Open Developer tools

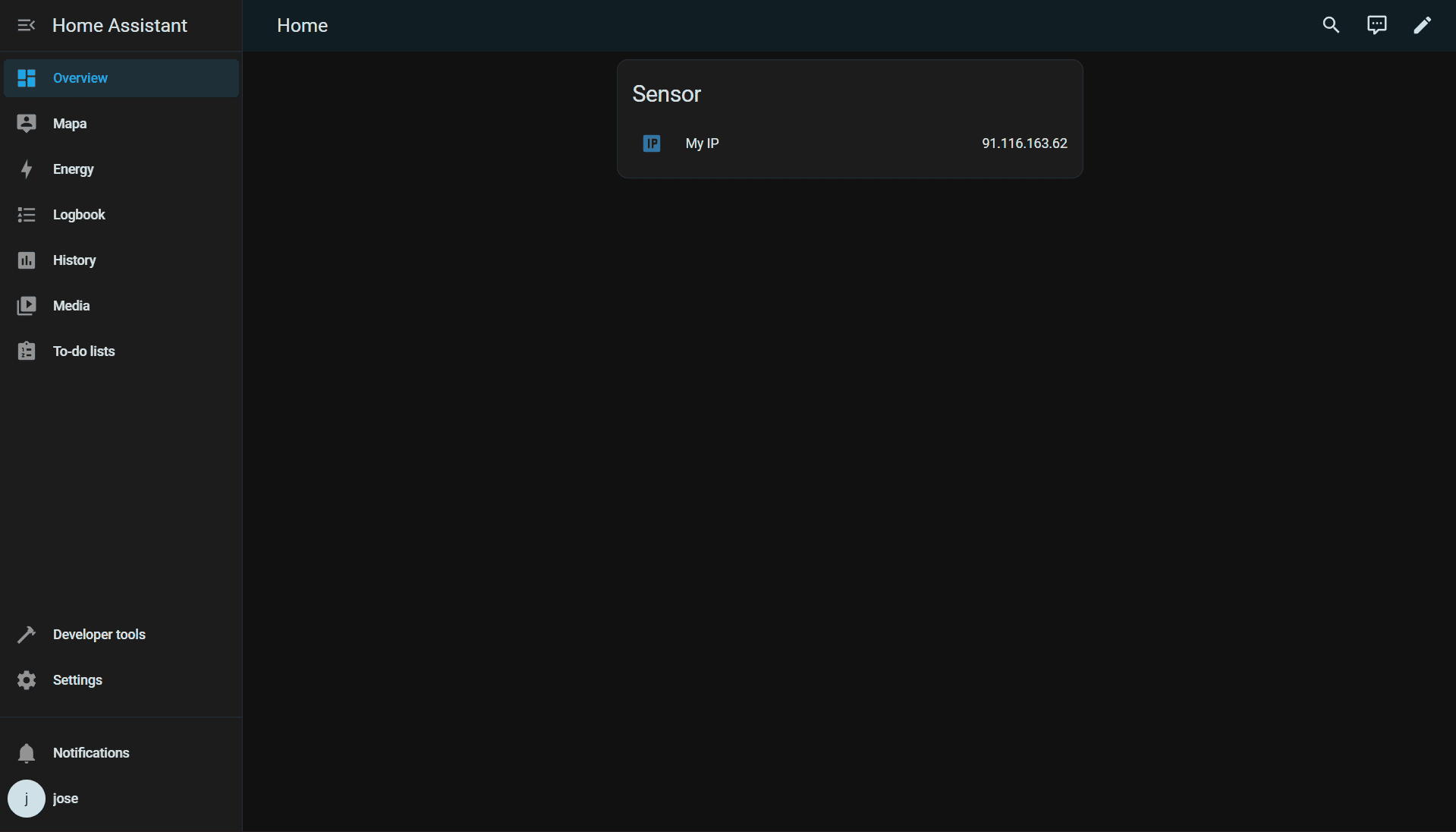pos(99,635)
